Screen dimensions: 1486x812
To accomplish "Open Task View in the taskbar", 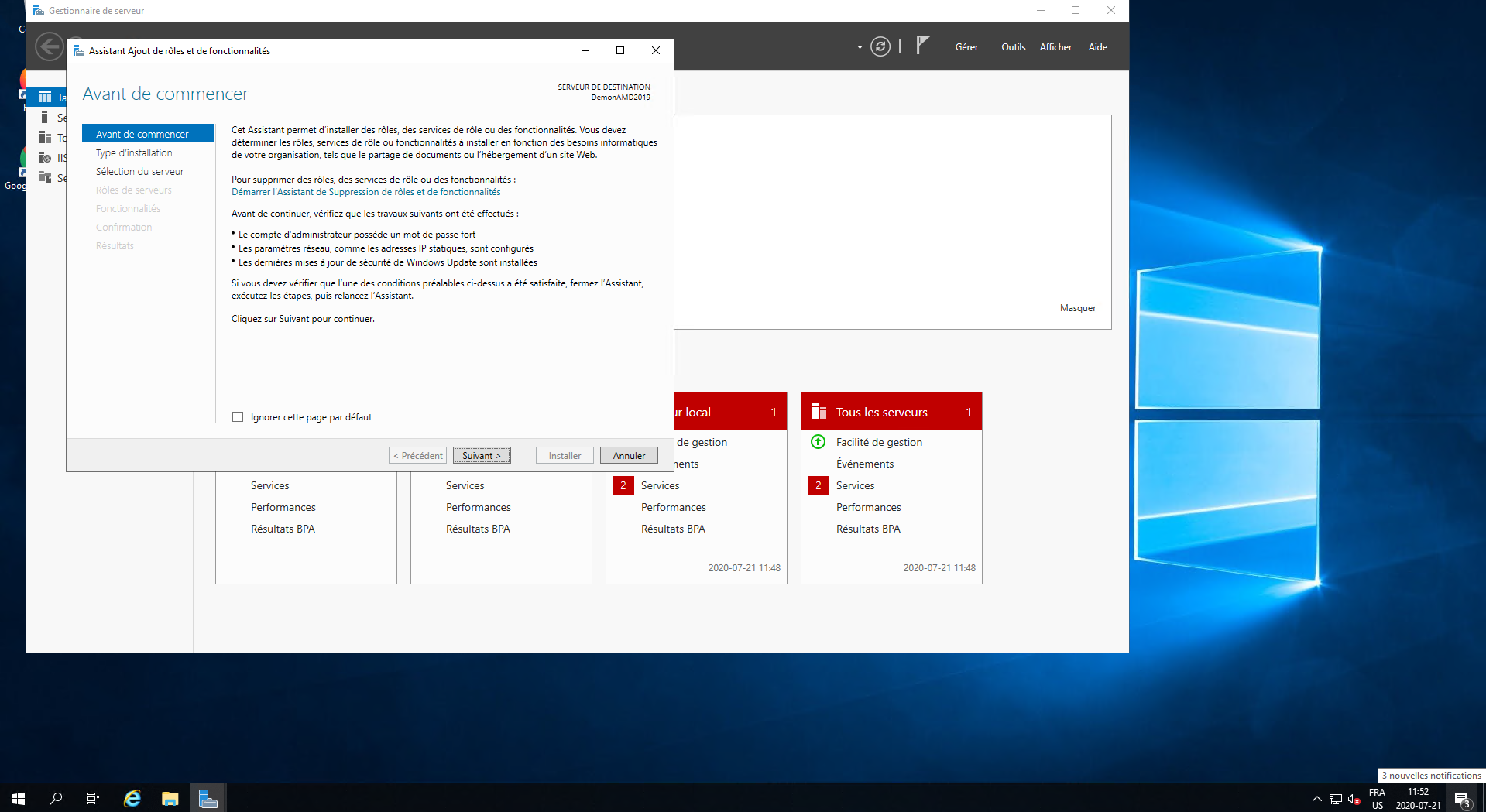I will (x=93, y=798).
